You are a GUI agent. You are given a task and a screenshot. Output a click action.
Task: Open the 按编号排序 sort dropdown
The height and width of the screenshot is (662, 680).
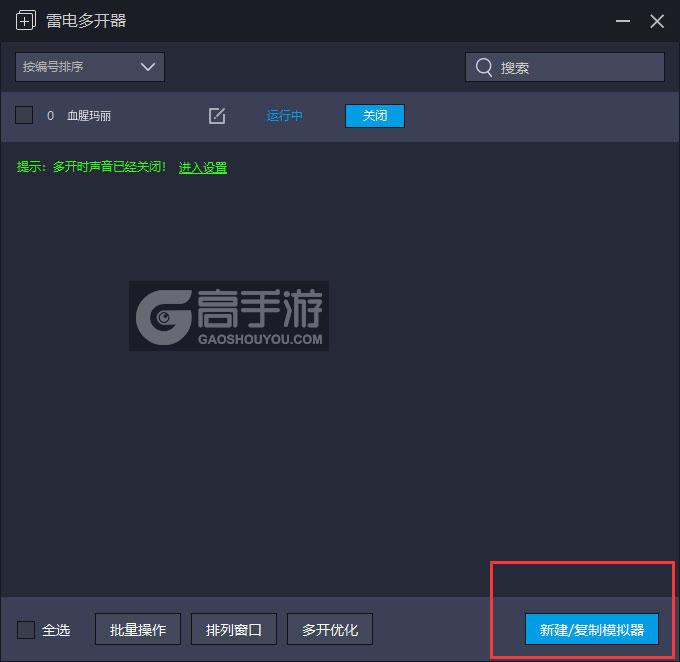(x=90, y=67)
